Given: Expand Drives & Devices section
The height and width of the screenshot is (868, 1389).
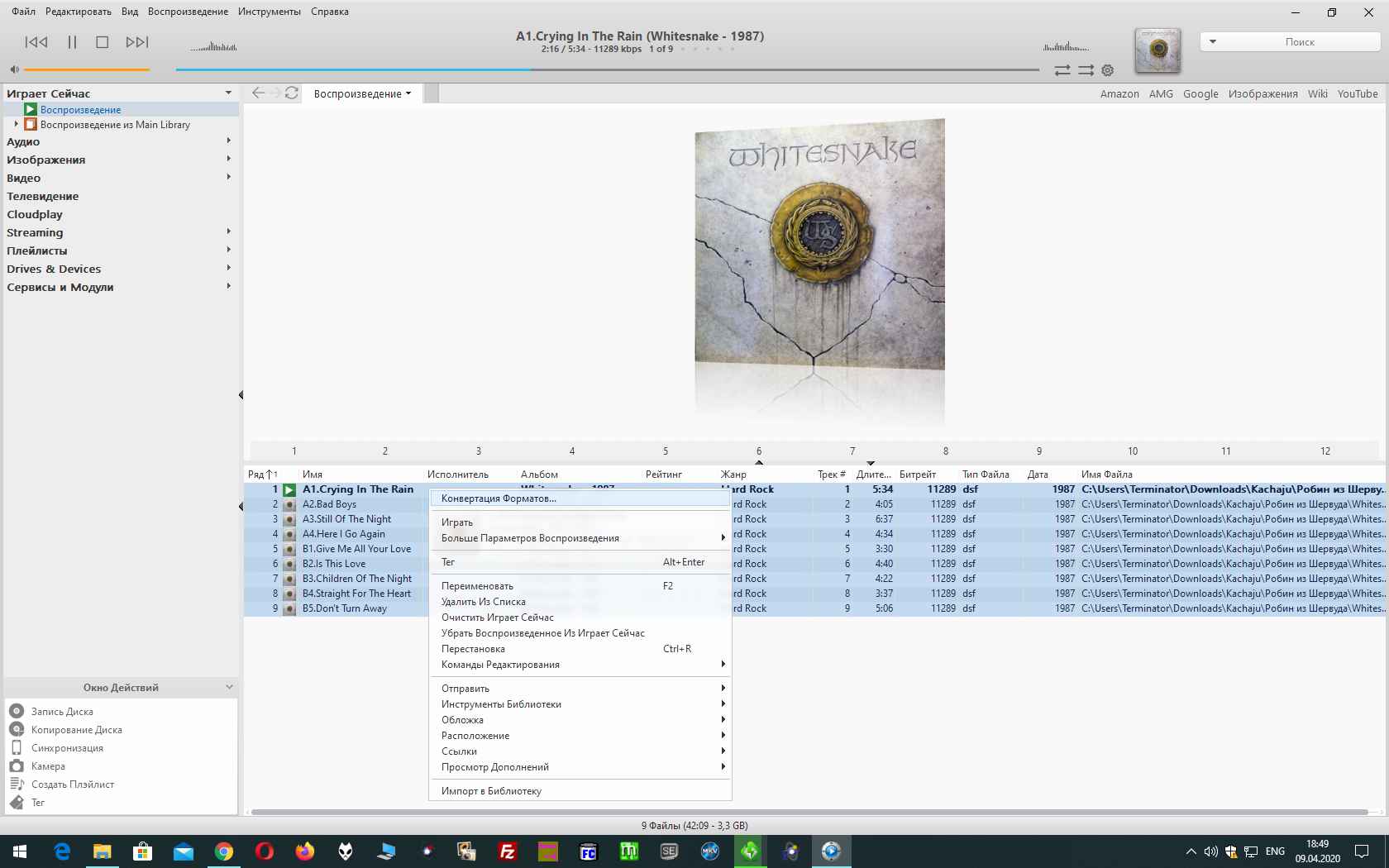Looking at the screenshot, I should (x=228, y=268).
